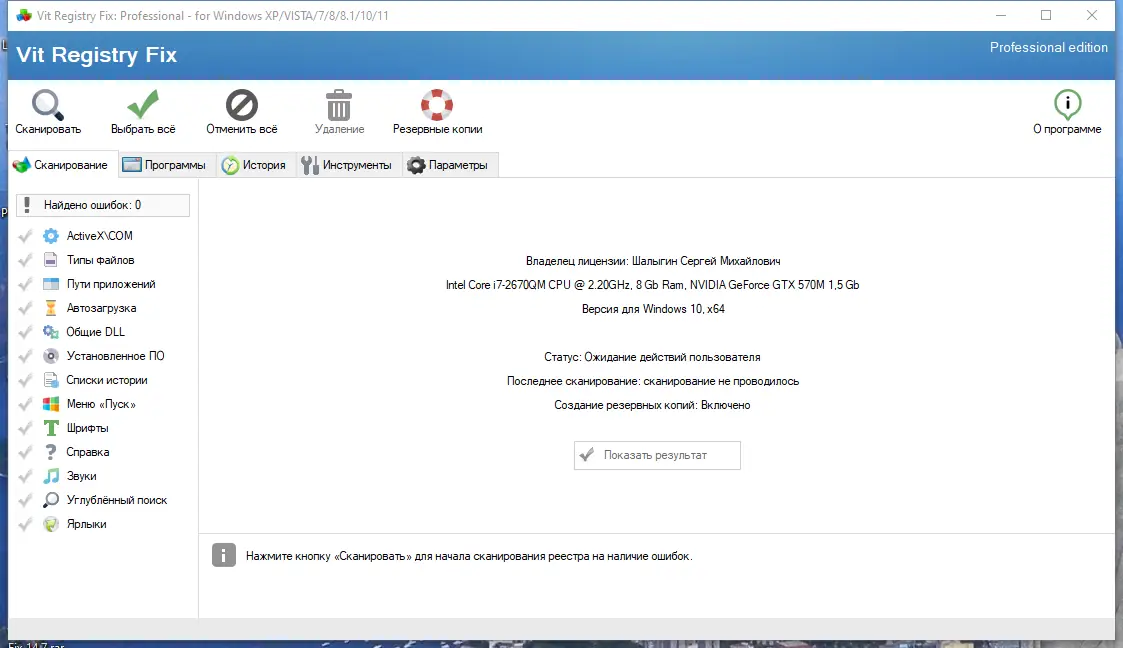Toggle the Углублённый поиск checkmark
1123x648 pixels.
pyautogui.click(x=25, y=500)
